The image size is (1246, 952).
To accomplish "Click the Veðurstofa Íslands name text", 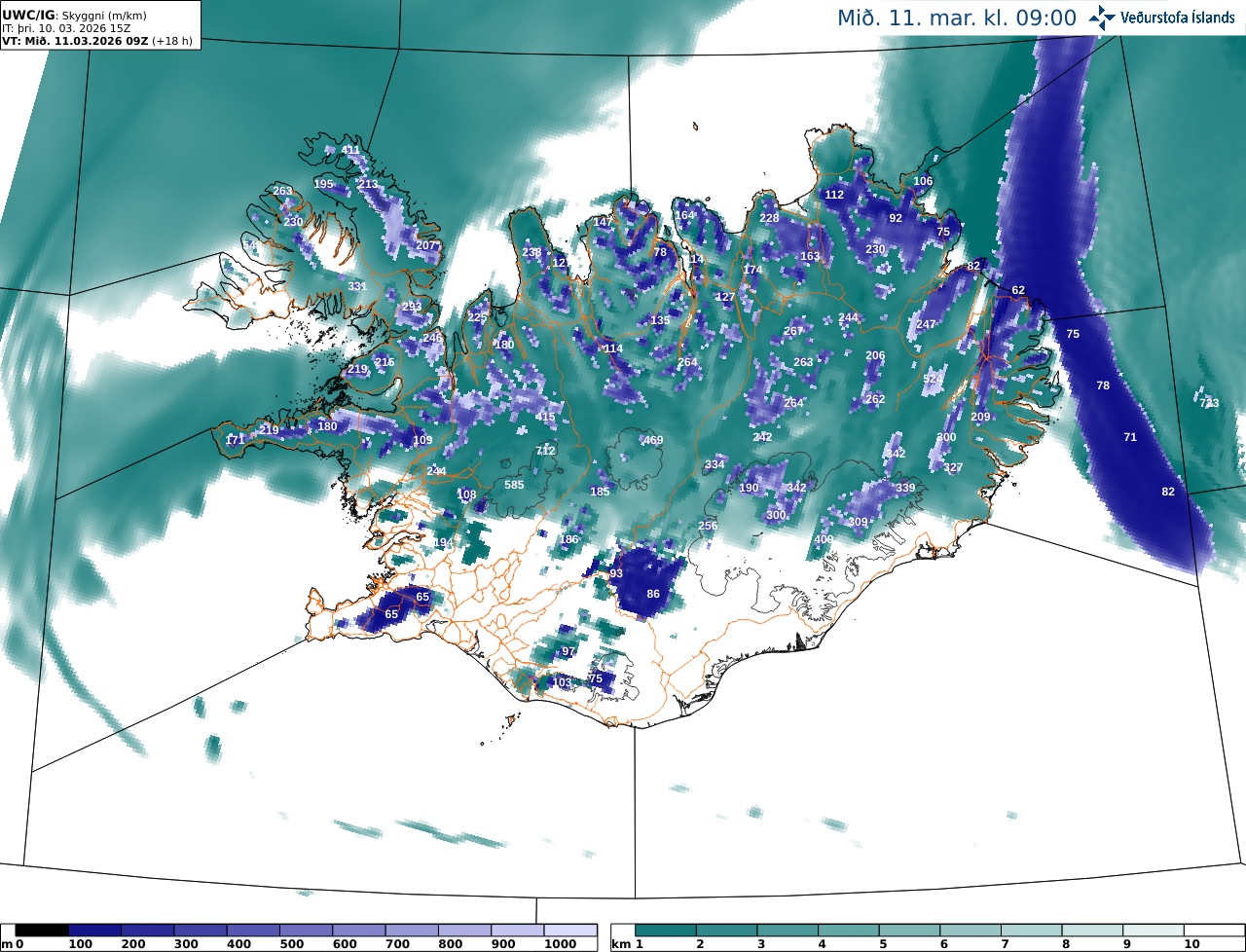I will point(1178,18).
